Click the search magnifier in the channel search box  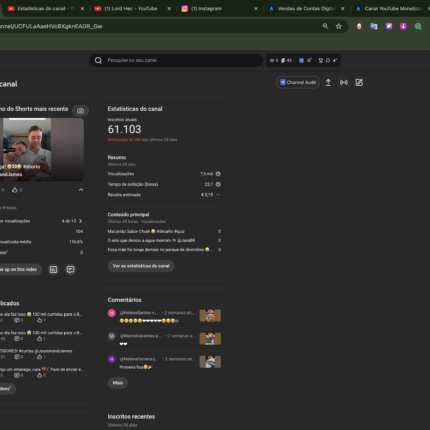click(98, 60)
